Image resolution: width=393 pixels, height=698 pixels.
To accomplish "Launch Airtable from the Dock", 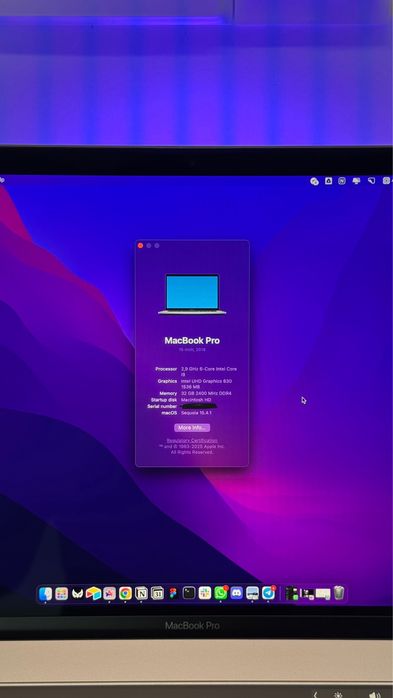I will (x=93, y=593).
